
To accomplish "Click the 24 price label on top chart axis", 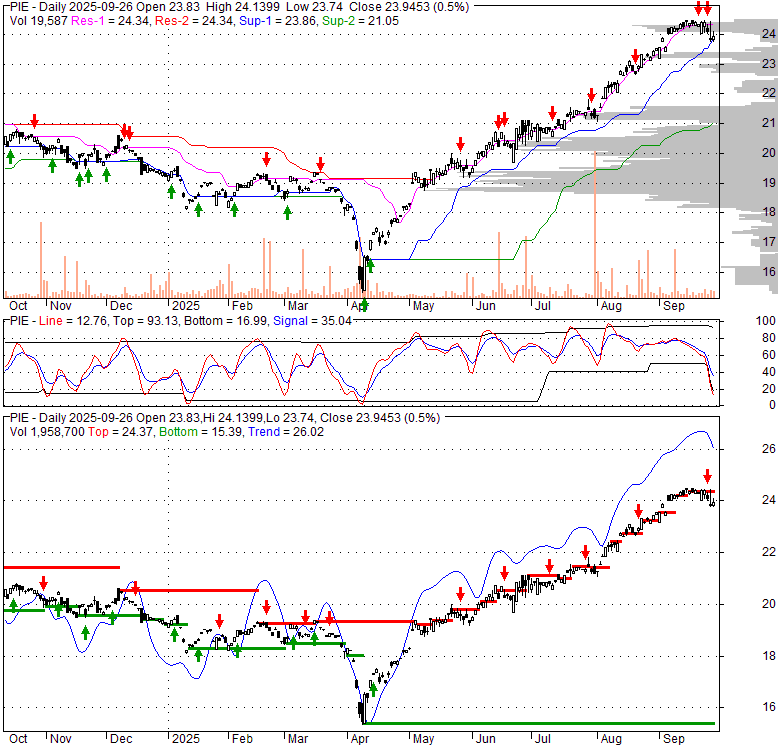I will (769, 34).
